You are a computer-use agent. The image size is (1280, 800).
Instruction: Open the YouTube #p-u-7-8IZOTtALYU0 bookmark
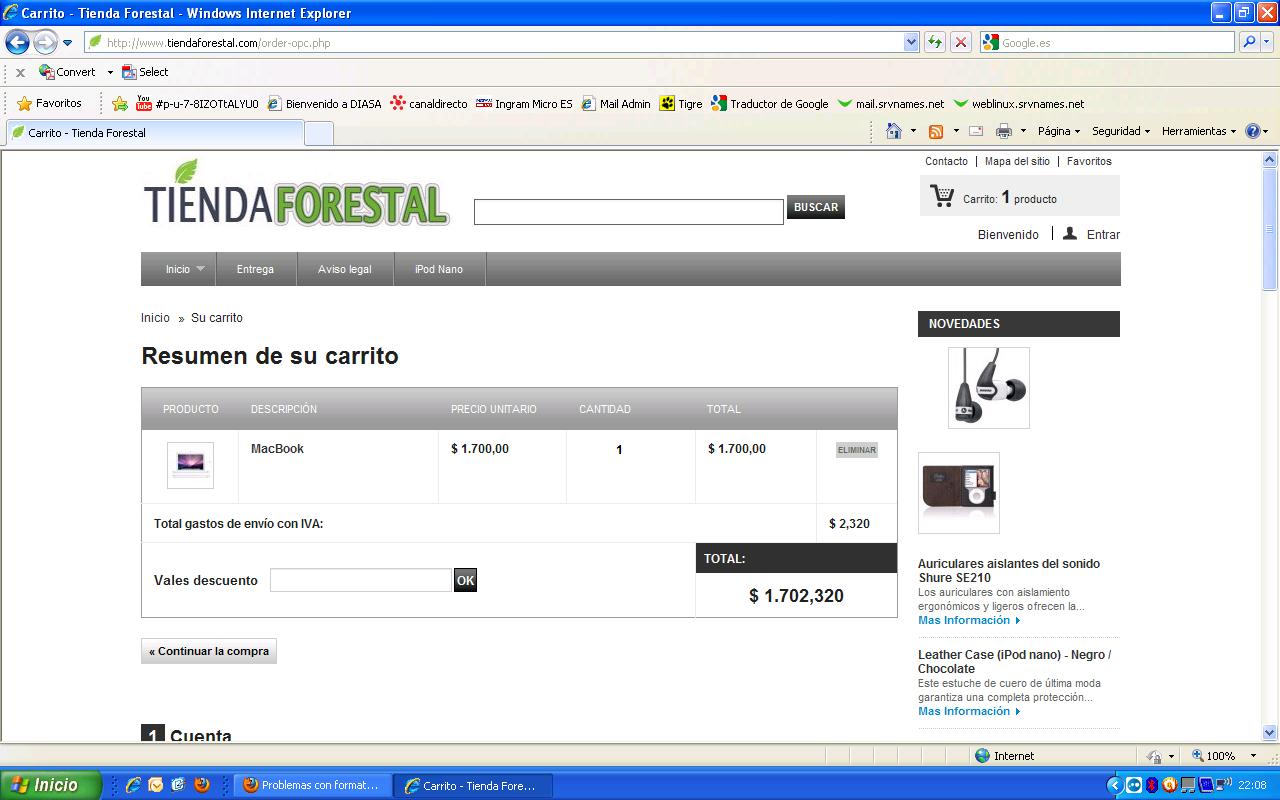197,103
